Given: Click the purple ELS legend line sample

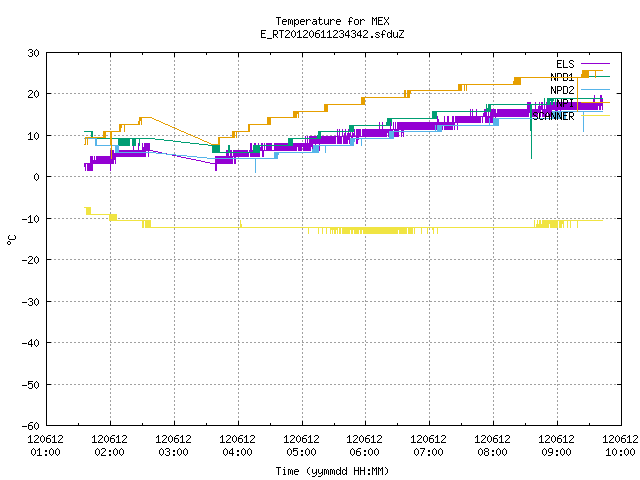Looking at the screenshot, I should [x=595, y=64].
